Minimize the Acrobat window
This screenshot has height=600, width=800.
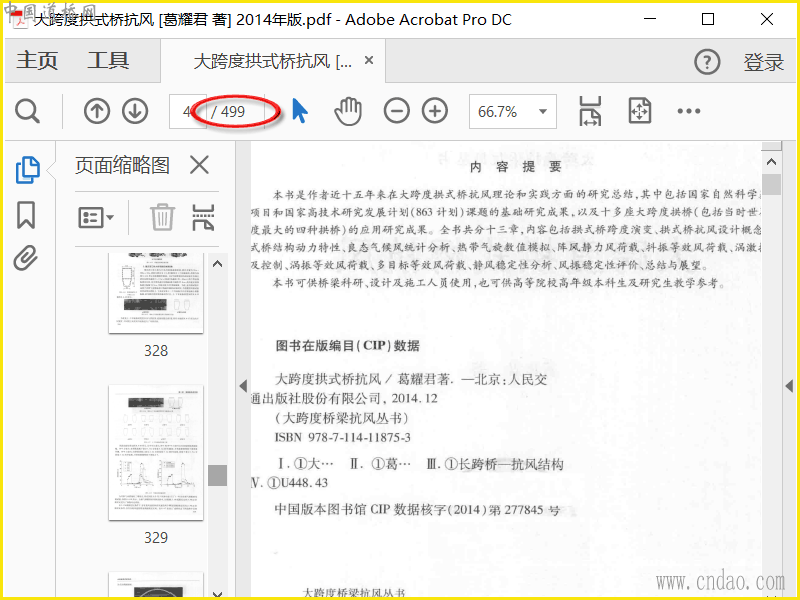pyautogui.click(x=649, y=19)
